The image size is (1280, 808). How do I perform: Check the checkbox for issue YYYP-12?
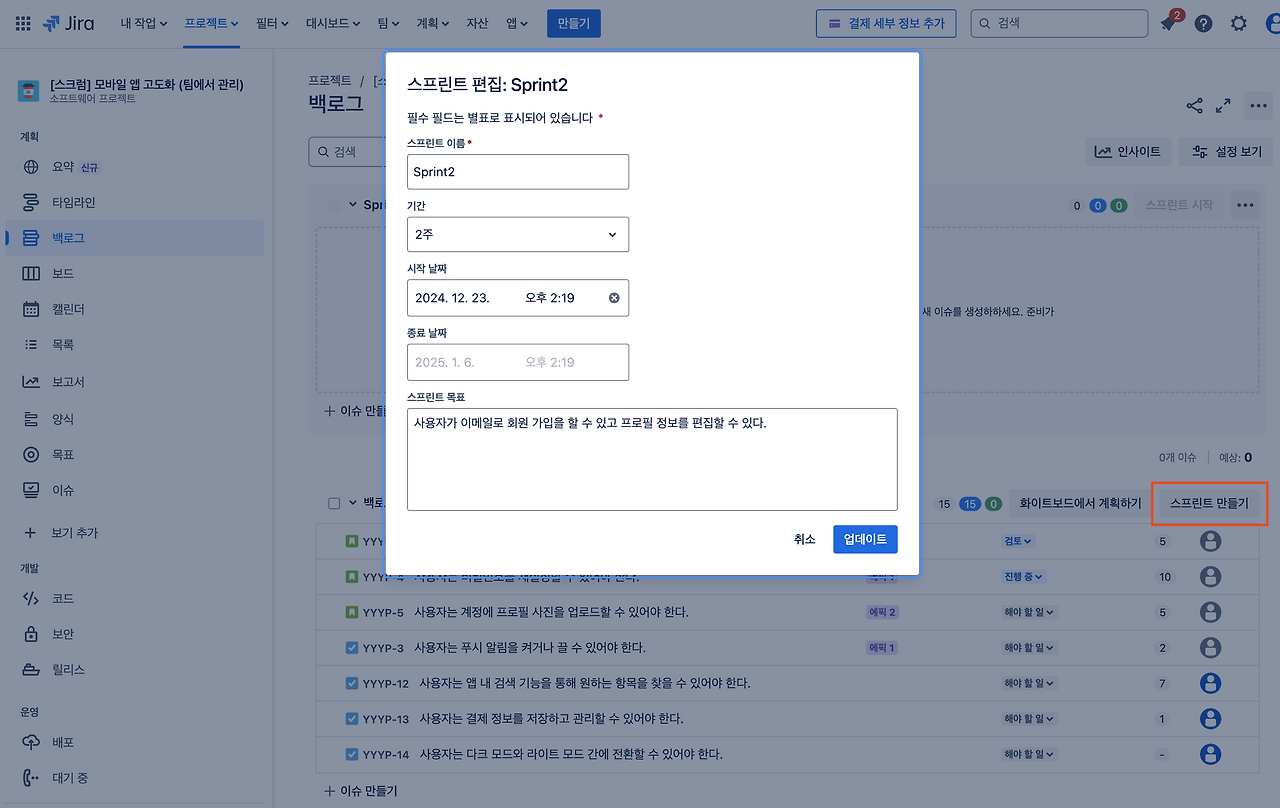(x=351, y=682)
